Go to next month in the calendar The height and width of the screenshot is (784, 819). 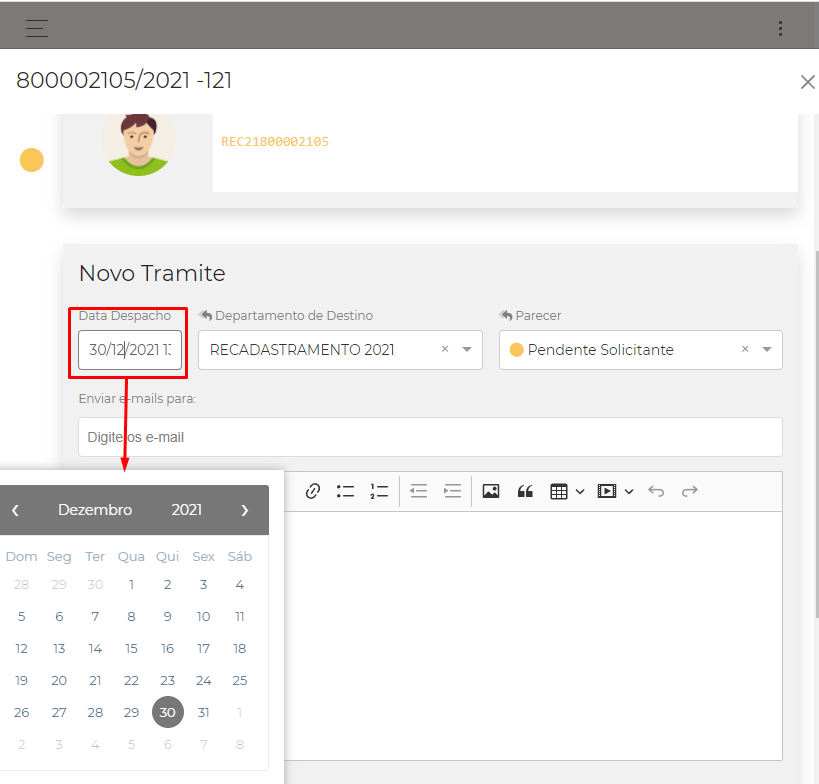tap(245, 509)
